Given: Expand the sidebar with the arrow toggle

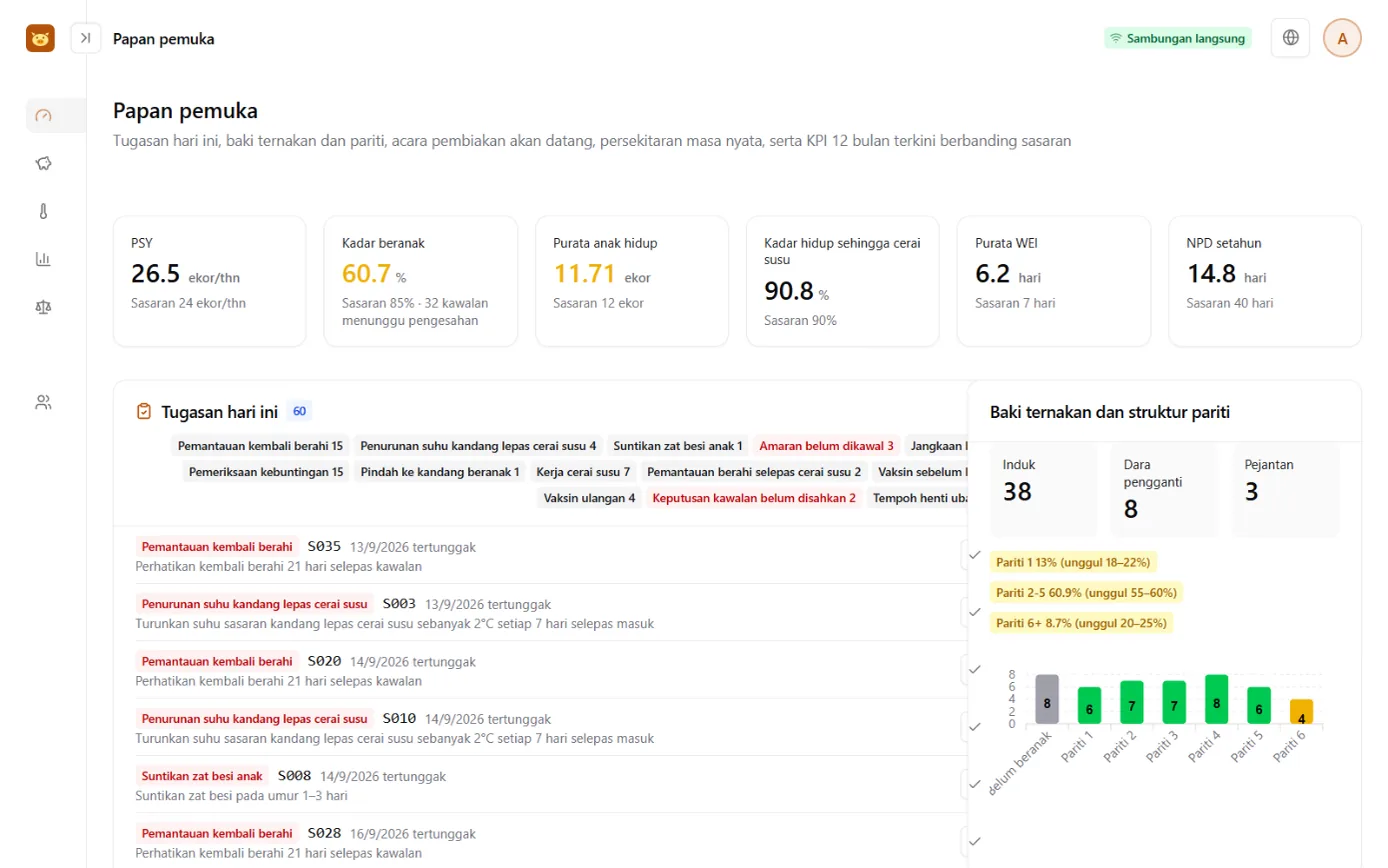Looking at the screenshot, I should pos(86,38).
